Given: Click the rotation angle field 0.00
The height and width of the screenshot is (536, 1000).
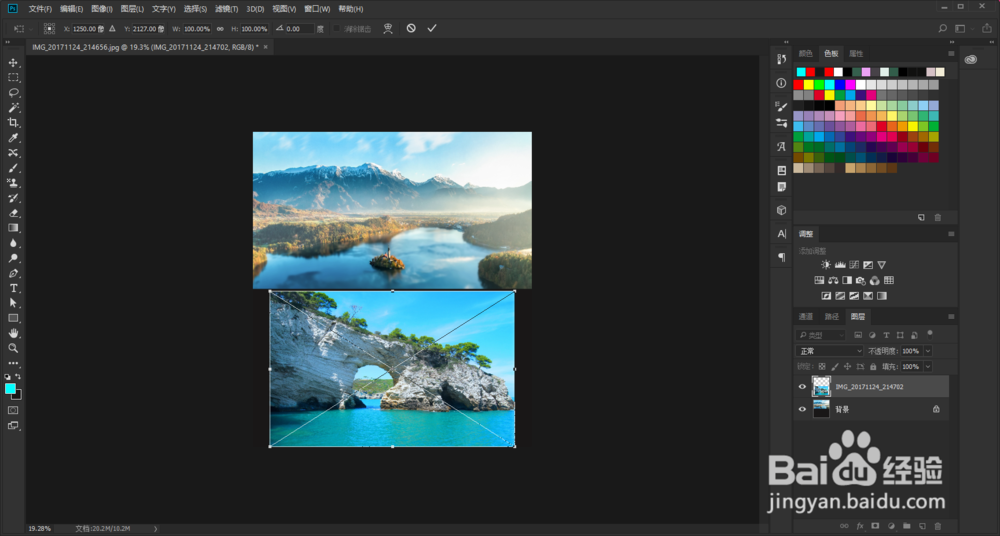Looking at the screenshot, I should (x=299, y=29).
